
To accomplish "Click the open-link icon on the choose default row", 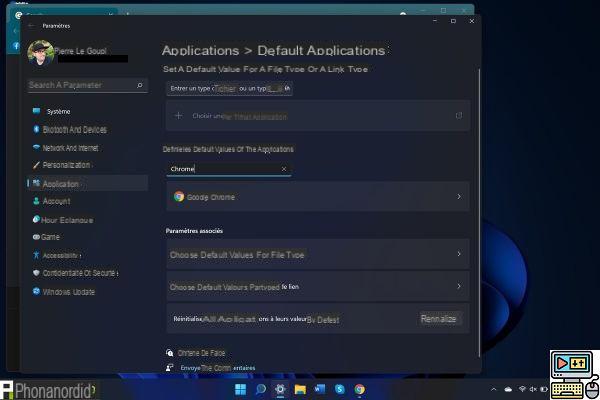I will [459, 115].
